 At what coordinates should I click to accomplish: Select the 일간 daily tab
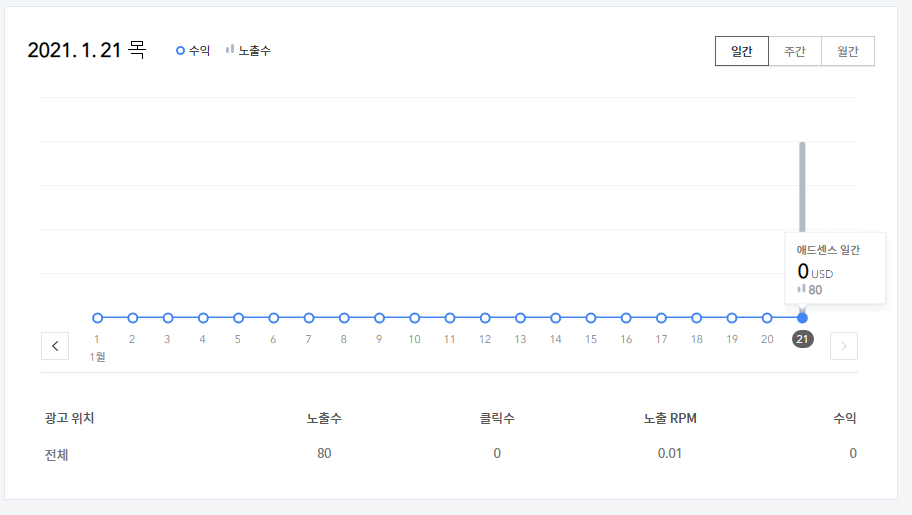click(x=742, y=51)
